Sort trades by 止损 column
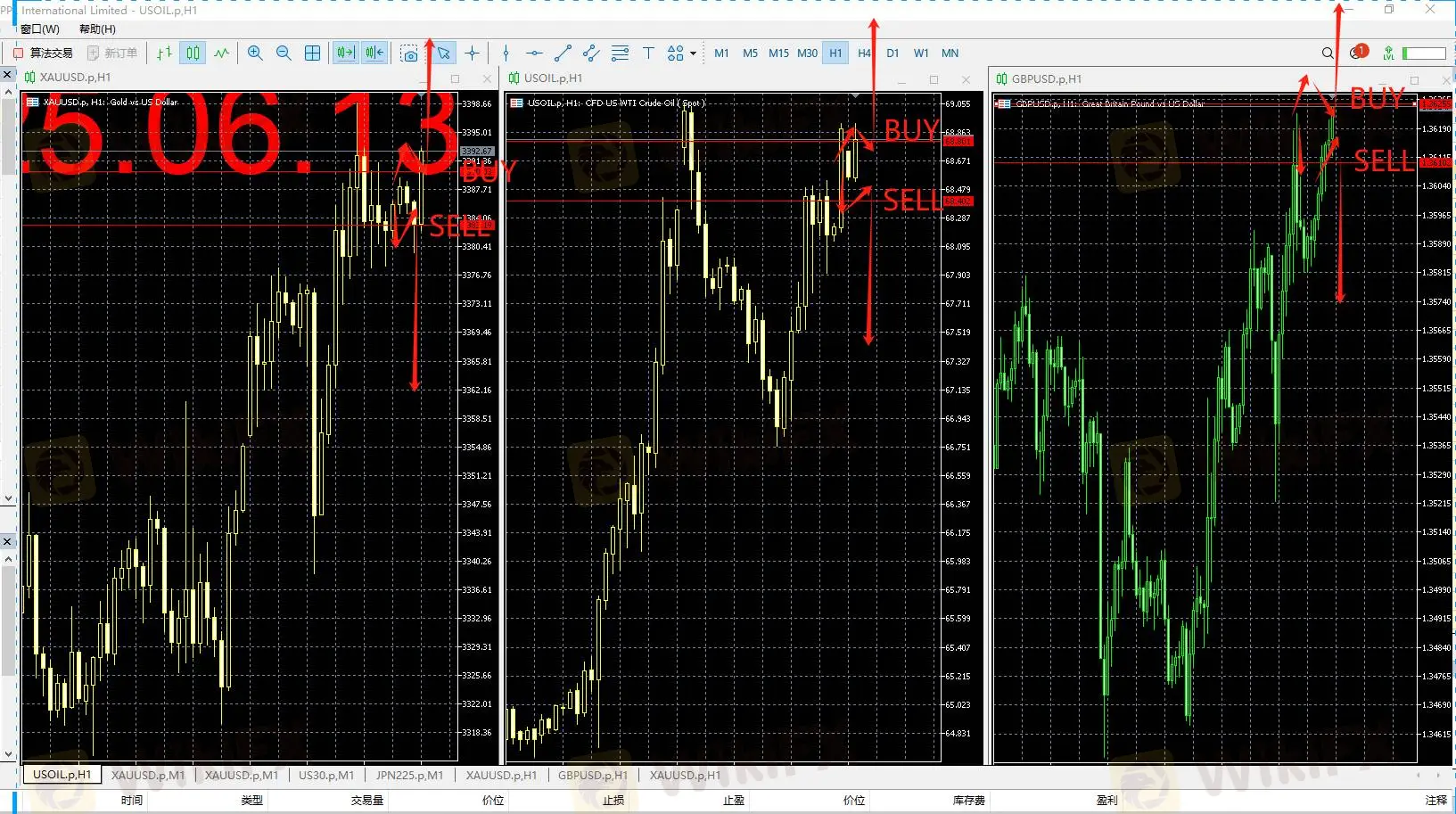This screenshot has width=1456, height=814. pyautogui.click(x=613, y=801)
